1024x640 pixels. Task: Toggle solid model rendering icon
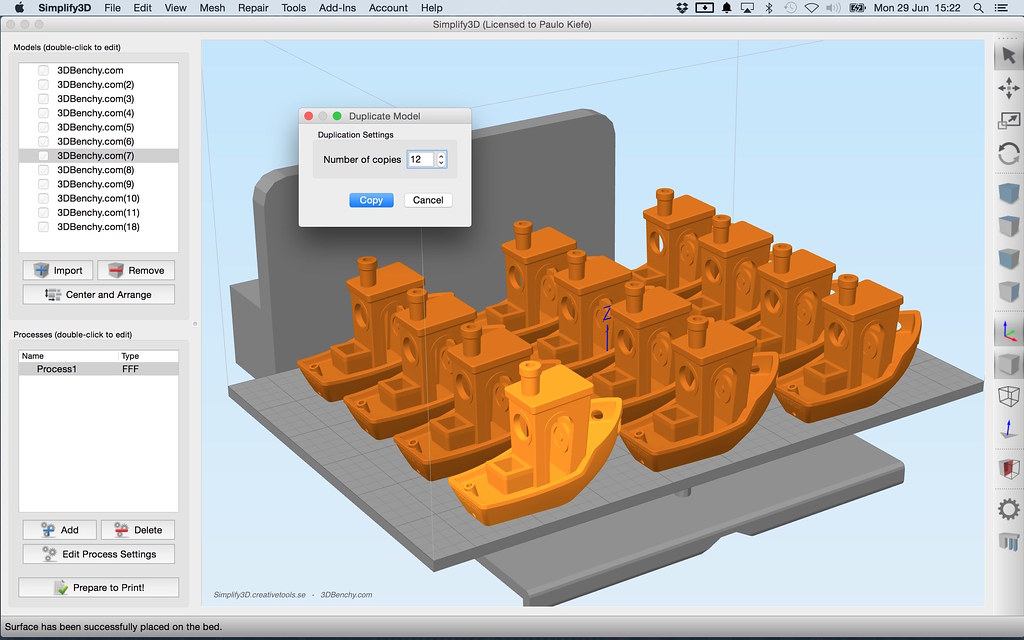pos(1008,364)
